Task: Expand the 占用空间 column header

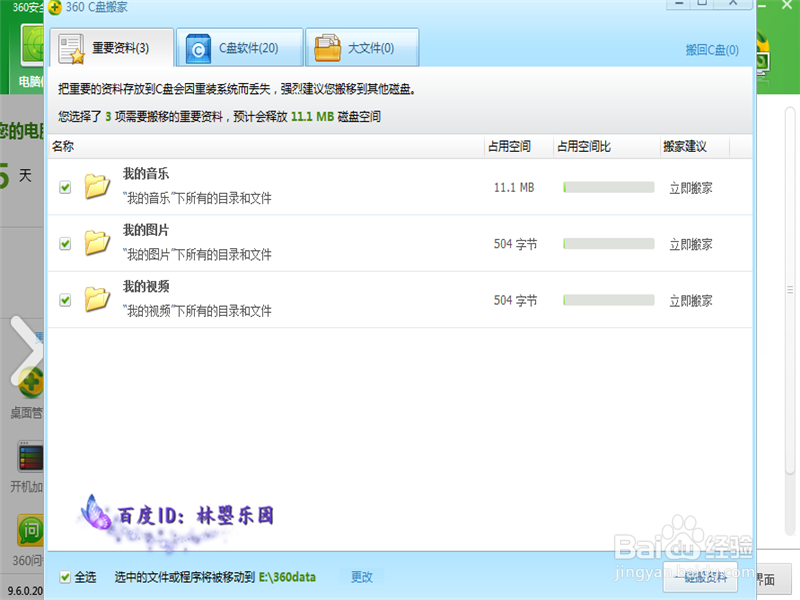Action: pyautogui.click(x=510, y=146)
